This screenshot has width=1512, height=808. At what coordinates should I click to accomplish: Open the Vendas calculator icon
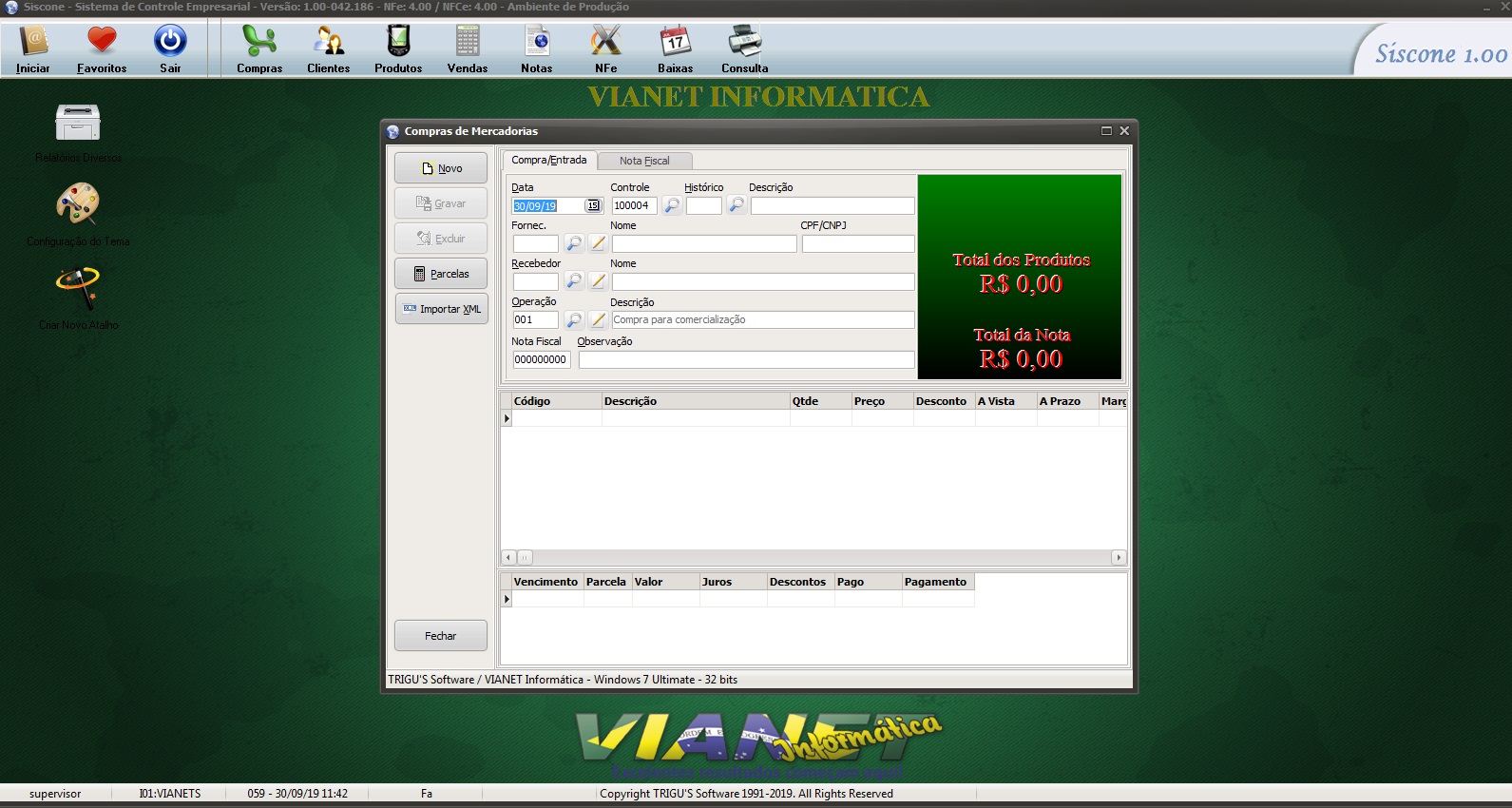(x=468, y=48)
